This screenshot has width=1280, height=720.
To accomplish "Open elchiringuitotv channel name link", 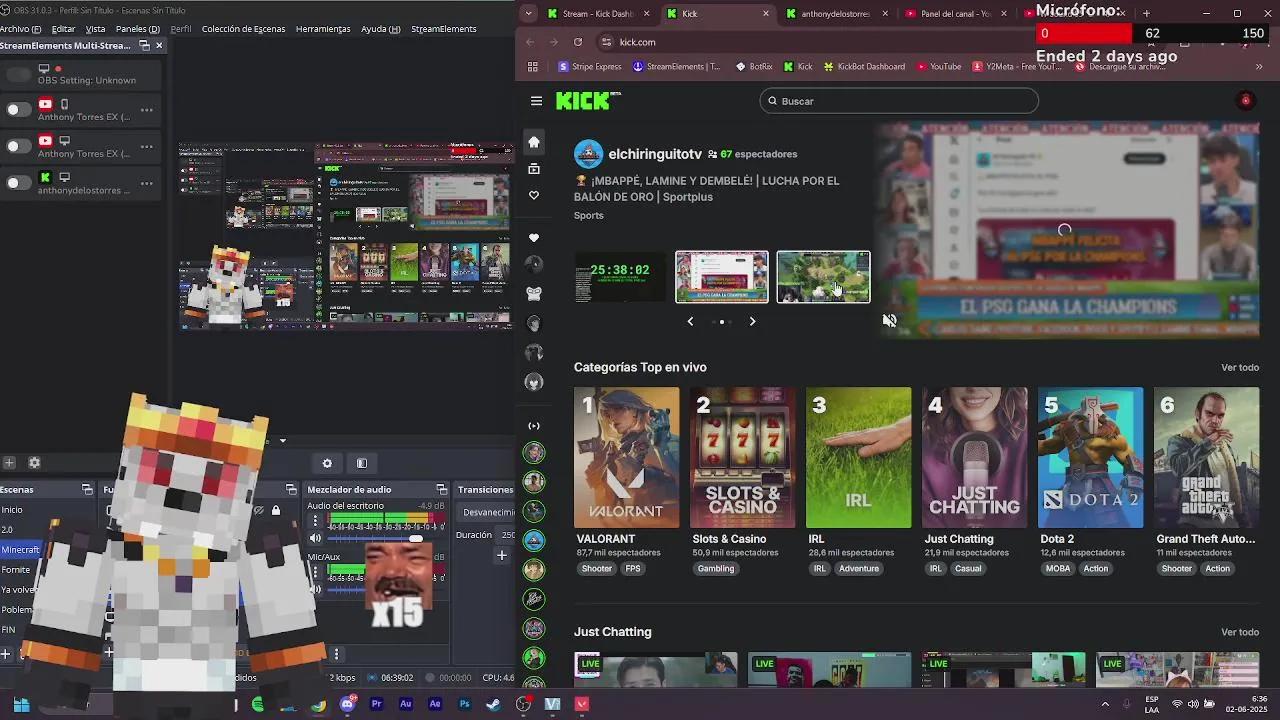I will [x=655, y=155].
